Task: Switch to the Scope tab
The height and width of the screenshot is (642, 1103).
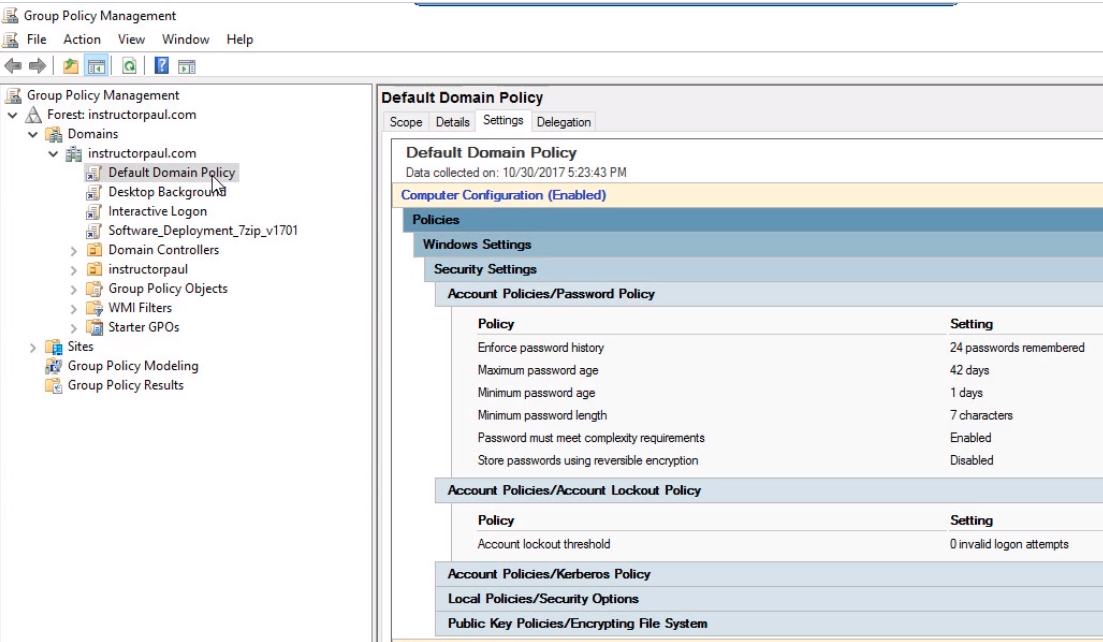Action: (406, 122)
